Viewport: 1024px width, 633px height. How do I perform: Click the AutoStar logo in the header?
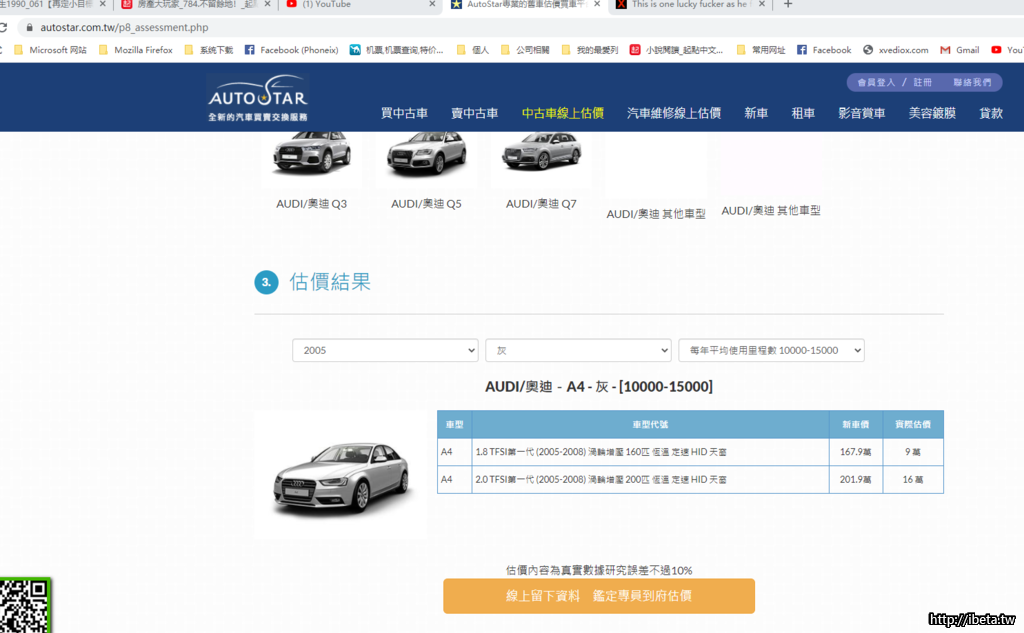coord(258,98)
